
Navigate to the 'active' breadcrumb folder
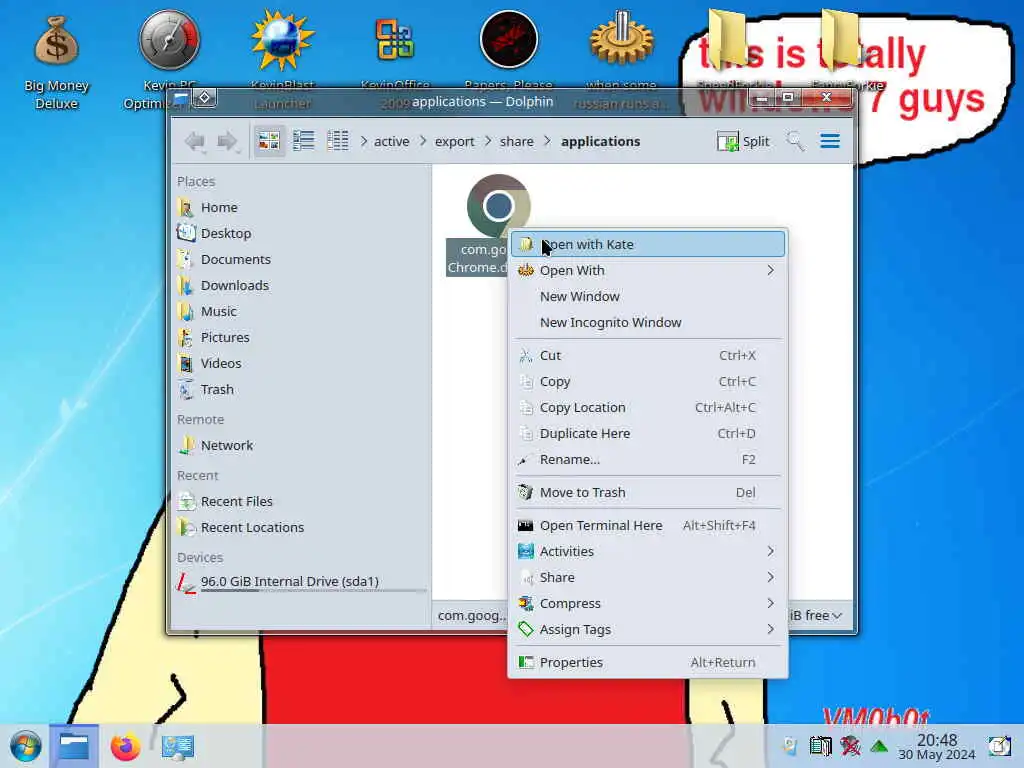click(391, 142)
